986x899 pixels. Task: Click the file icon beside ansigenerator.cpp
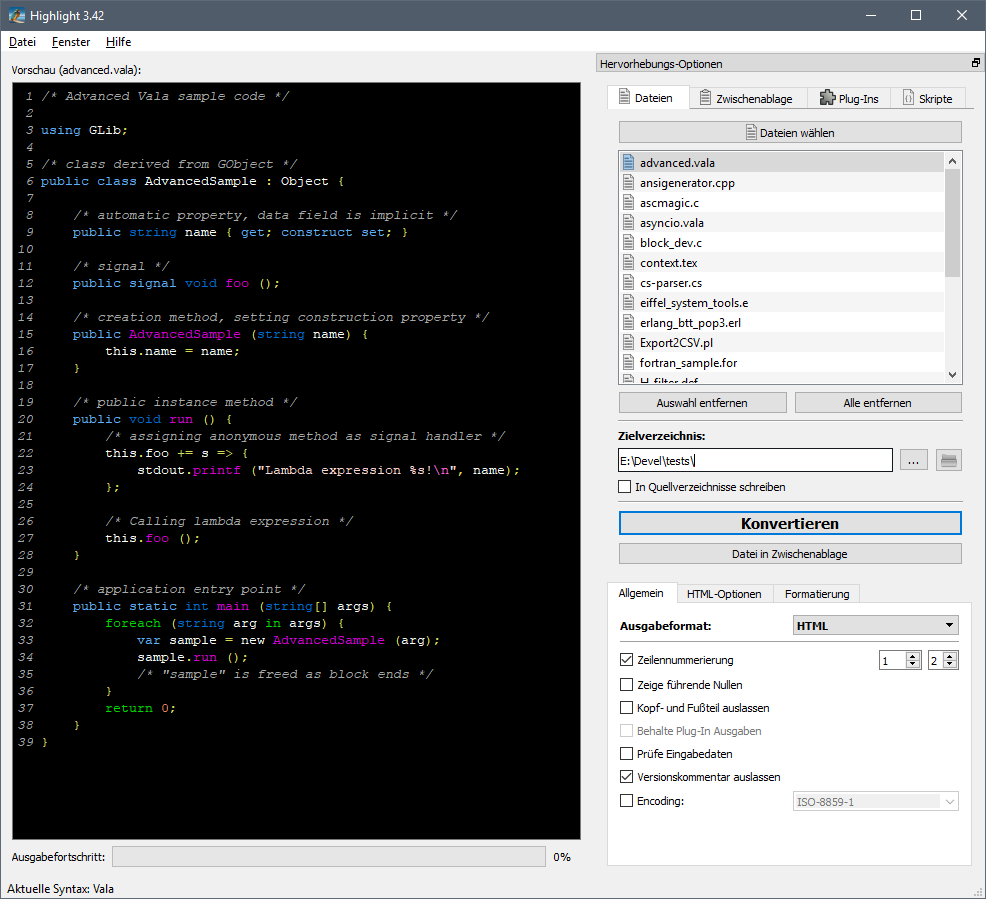628,182
